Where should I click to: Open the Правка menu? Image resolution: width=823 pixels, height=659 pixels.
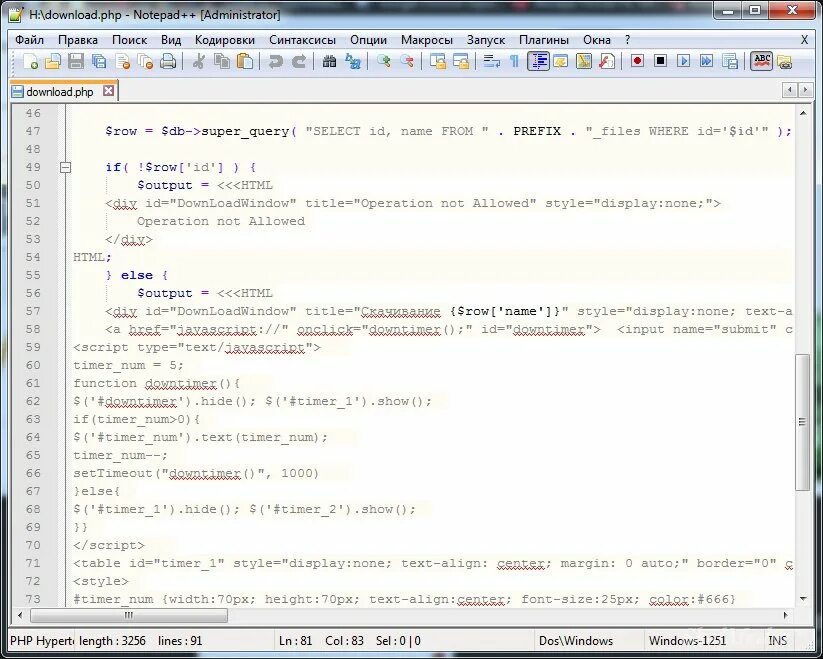pyautogui.click(x=78, y=40)
